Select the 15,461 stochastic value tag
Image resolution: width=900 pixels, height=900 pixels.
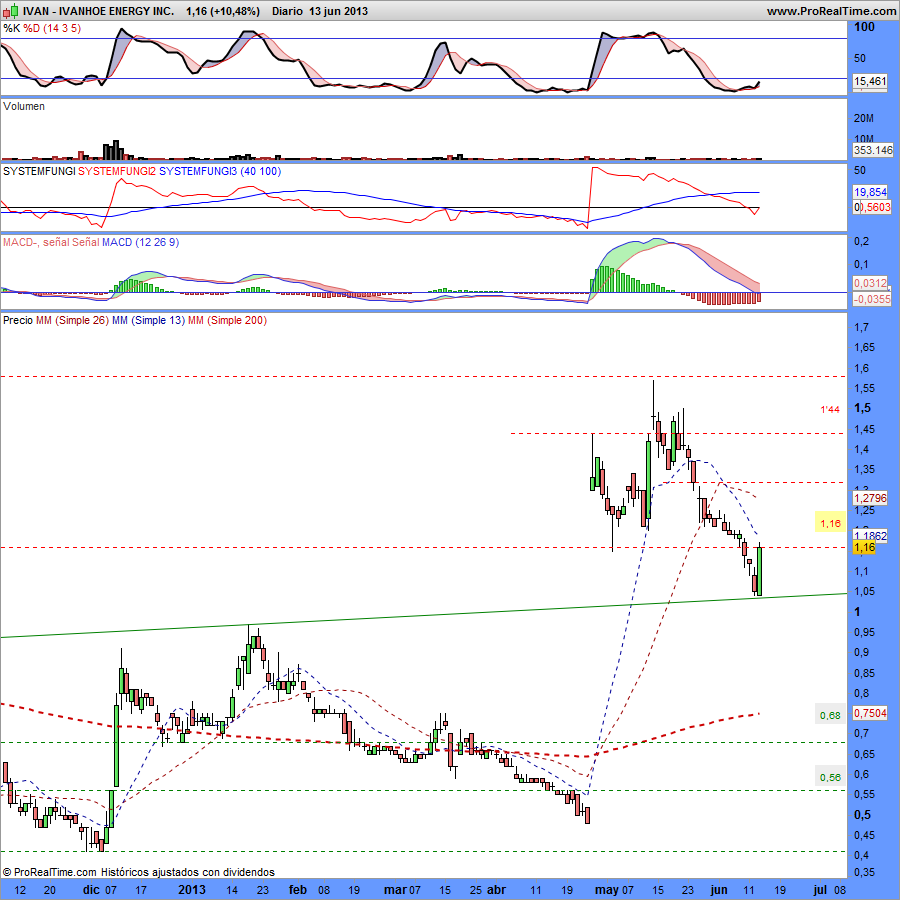pyautogui.click(x=870, y=83)
